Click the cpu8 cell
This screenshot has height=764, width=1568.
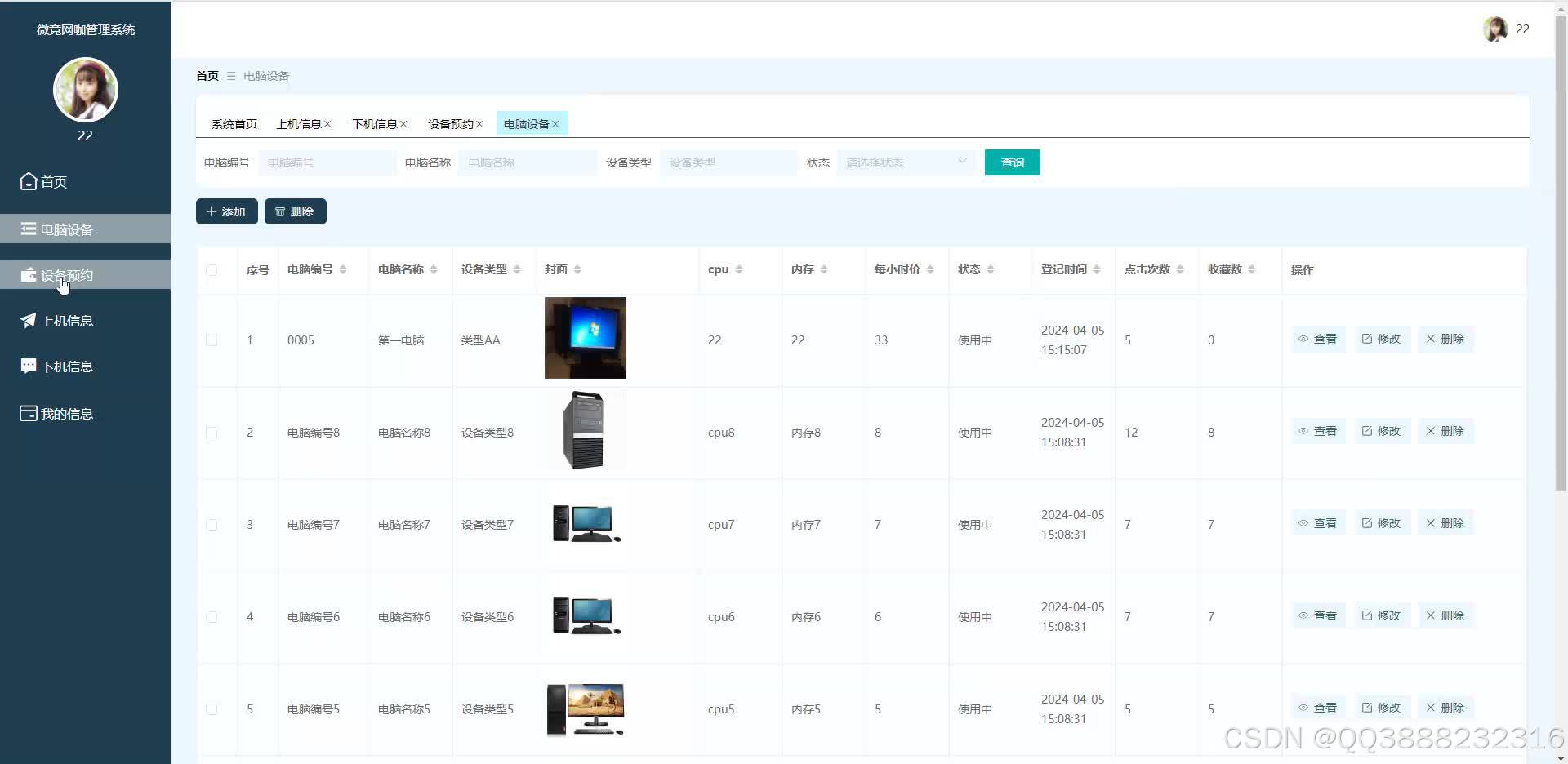coord(721,433)
